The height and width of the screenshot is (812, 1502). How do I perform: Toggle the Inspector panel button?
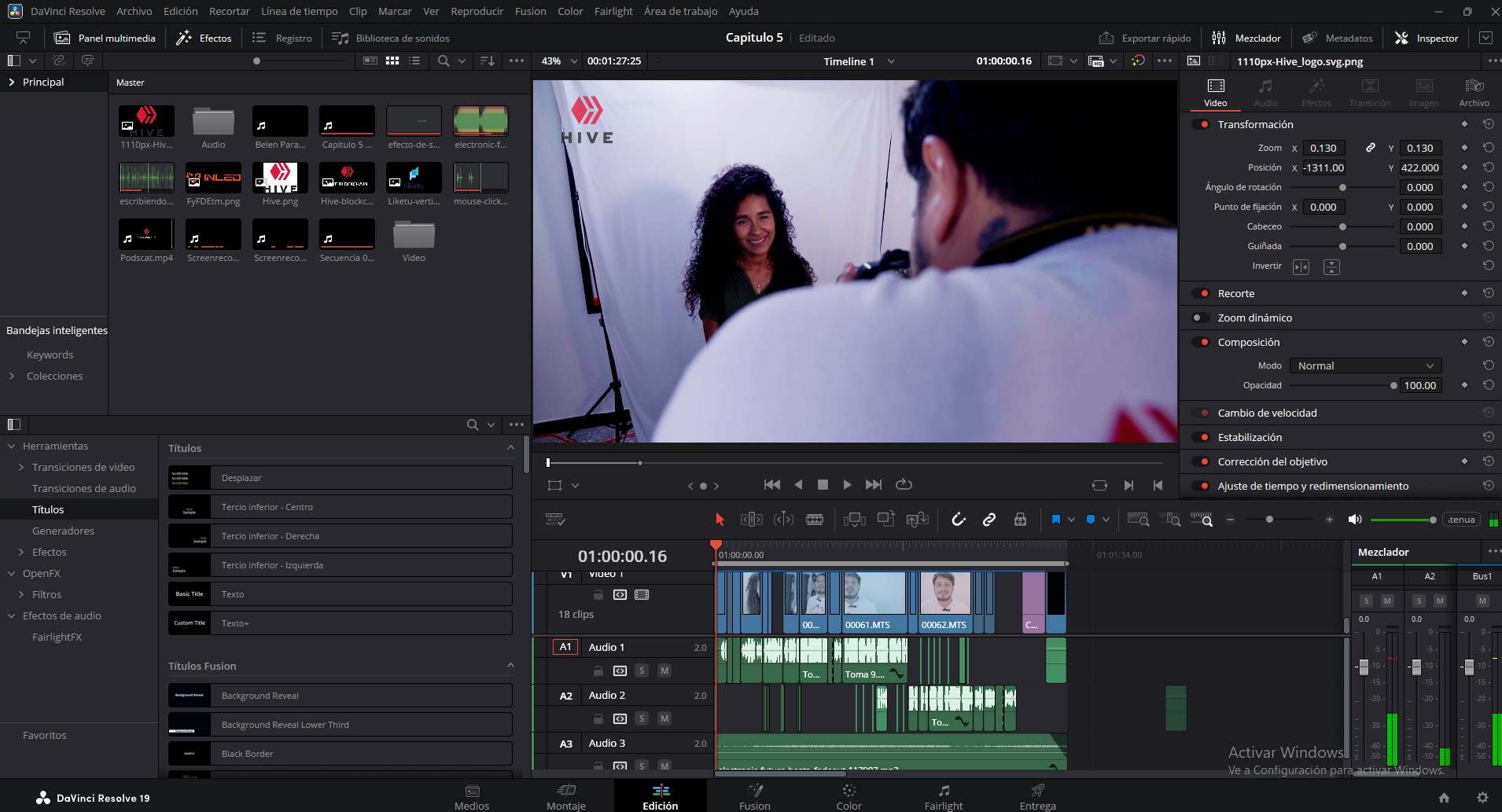pos(1427,38)
